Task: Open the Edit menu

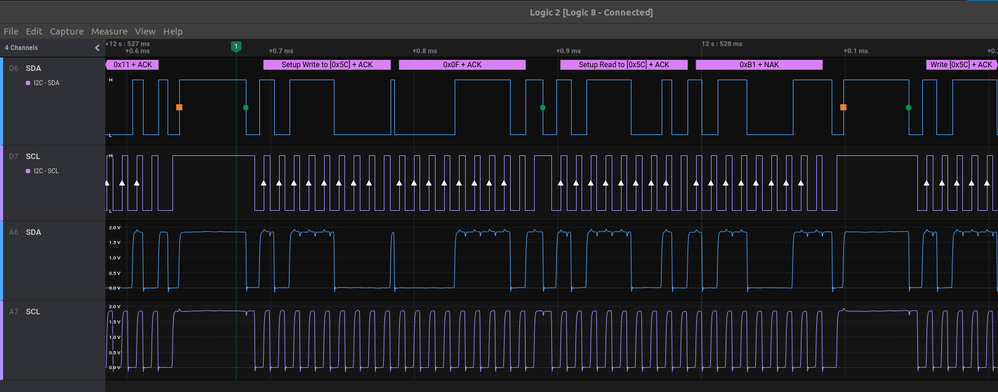Action: click(x=34, y=31)
